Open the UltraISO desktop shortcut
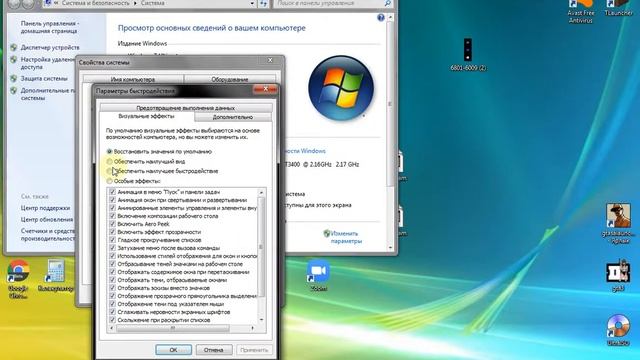Image resolution: width=640 pixels, height=360 pixels. tap(618, 331)
